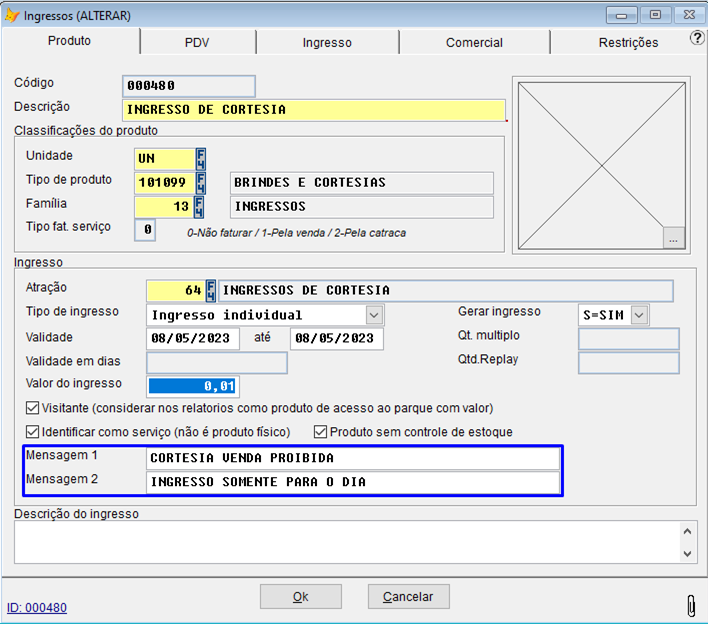Click the Mensagem 1 text field
Screen dimensions: 711x626
point(352,458)
